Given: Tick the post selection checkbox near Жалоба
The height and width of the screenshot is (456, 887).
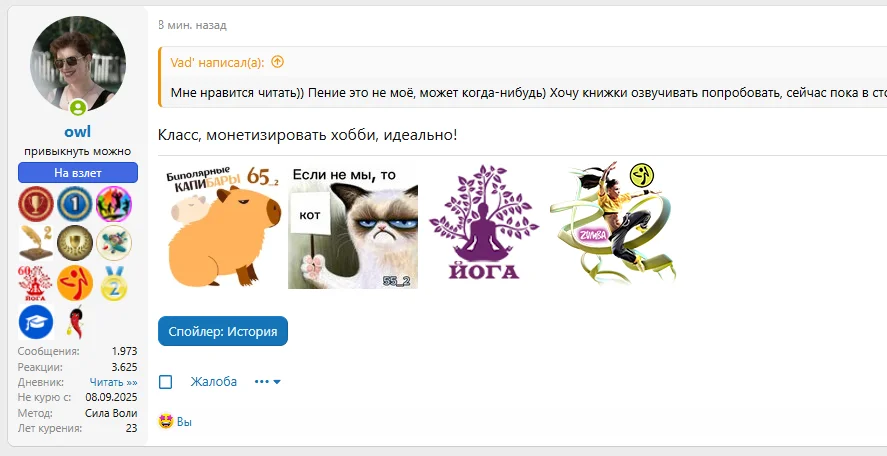Looking at the screenshot, I should tap(165, 382).
